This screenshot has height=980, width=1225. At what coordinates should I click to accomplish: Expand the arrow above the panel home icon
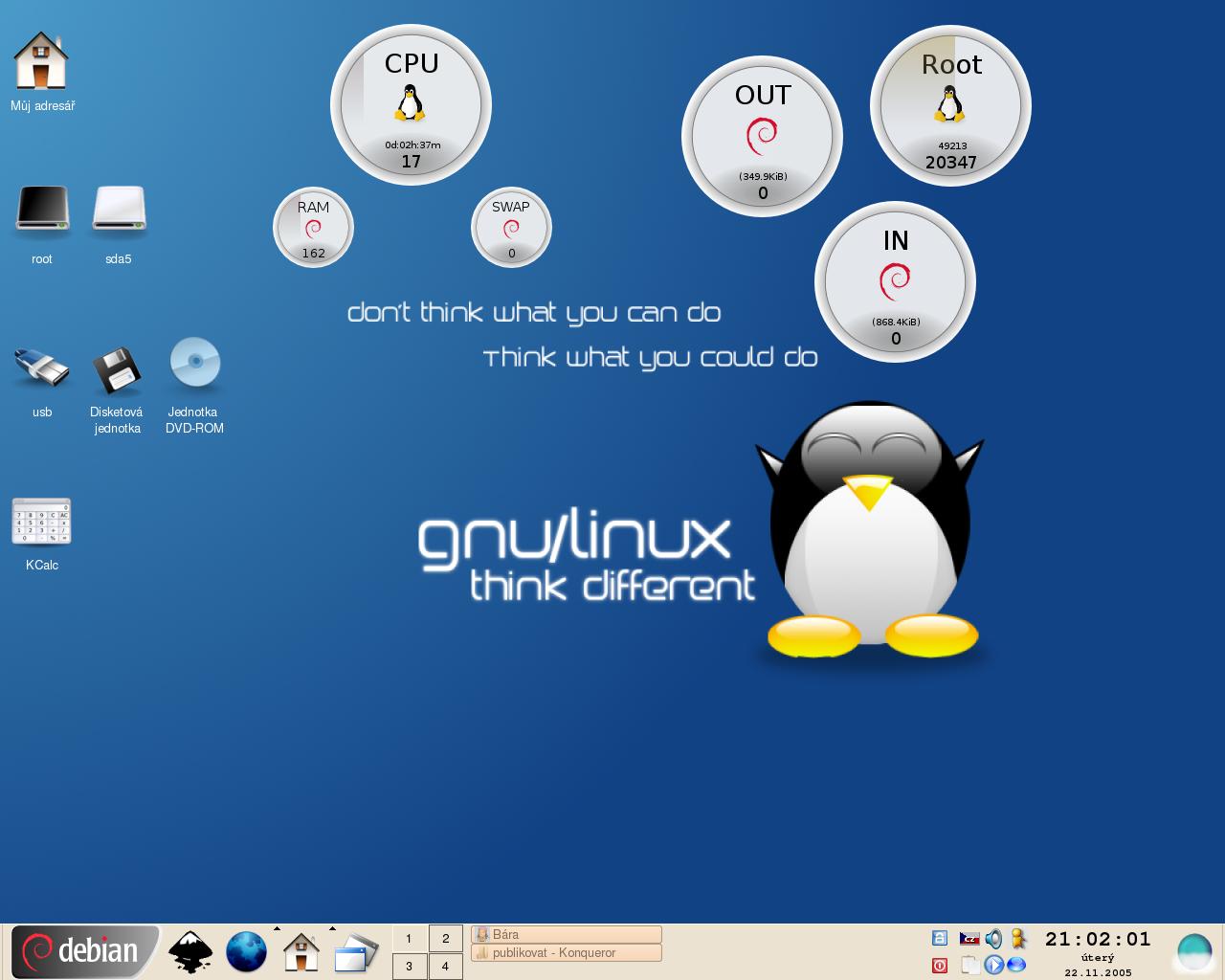point(278,928)
